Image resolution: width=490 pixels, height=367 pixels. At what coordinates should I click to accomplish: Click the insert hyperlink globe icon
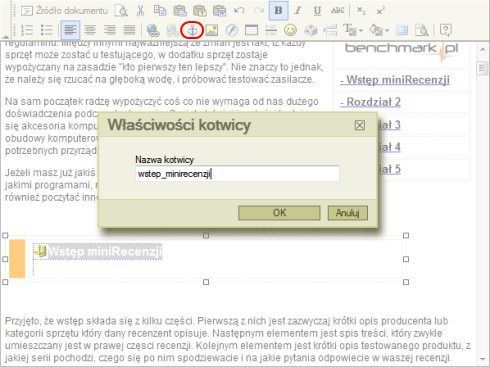(x=153, y=30)
